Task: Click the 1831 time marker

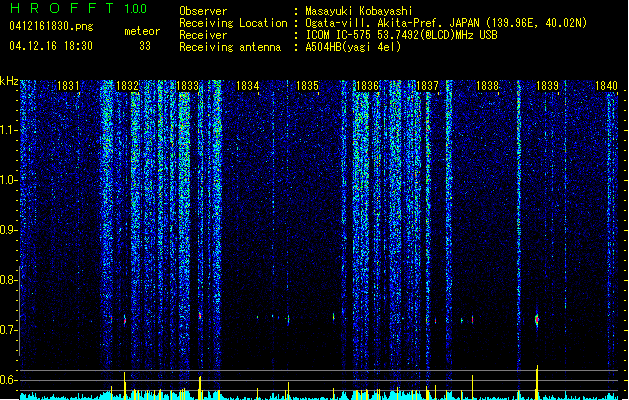Action: tap(68, 86)
